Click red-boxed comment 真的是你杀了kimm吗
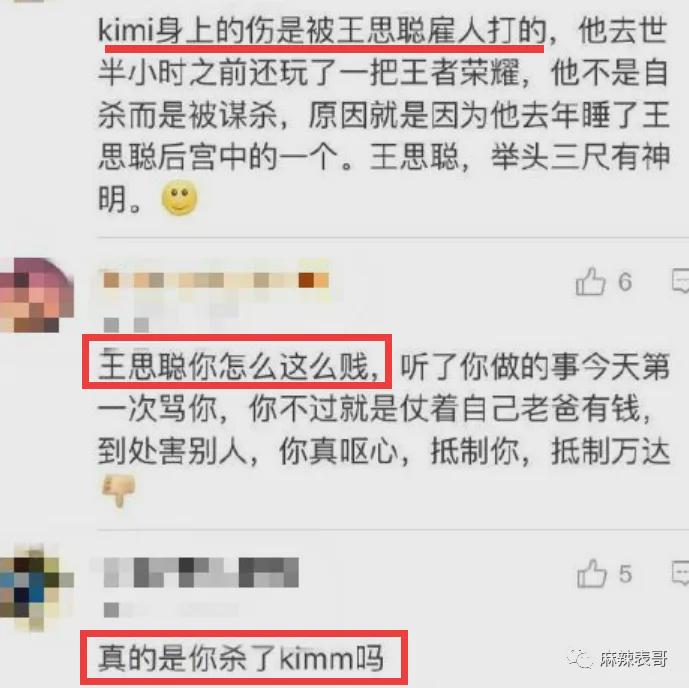This screenshot has height=688, width=689. (x=241, y=658)
